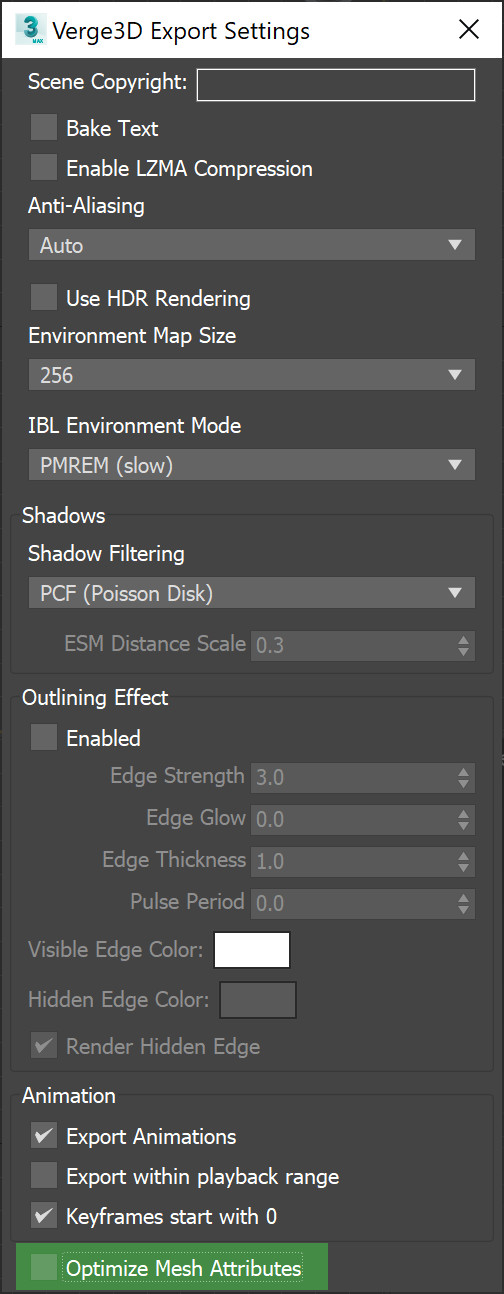Enable LZMA Compression checkbox
Screen dimensions: 504x1294
44,168
